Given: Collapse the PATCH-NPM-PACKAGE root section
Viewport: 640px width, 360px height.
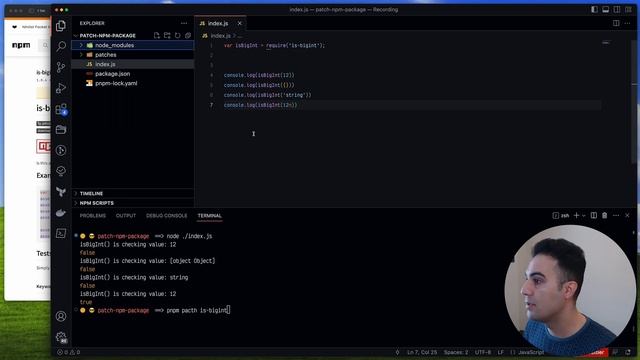Looking at the screenshot, I should pos(107,36).
